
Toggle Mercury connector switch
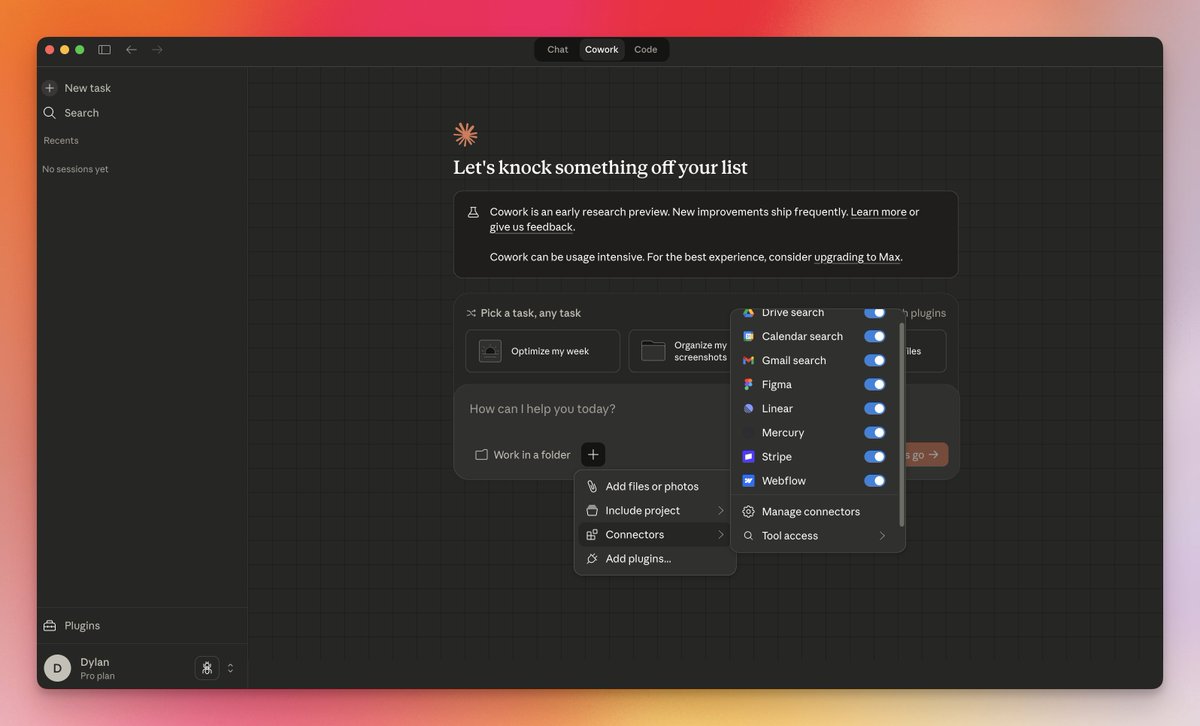coord(875,433)
